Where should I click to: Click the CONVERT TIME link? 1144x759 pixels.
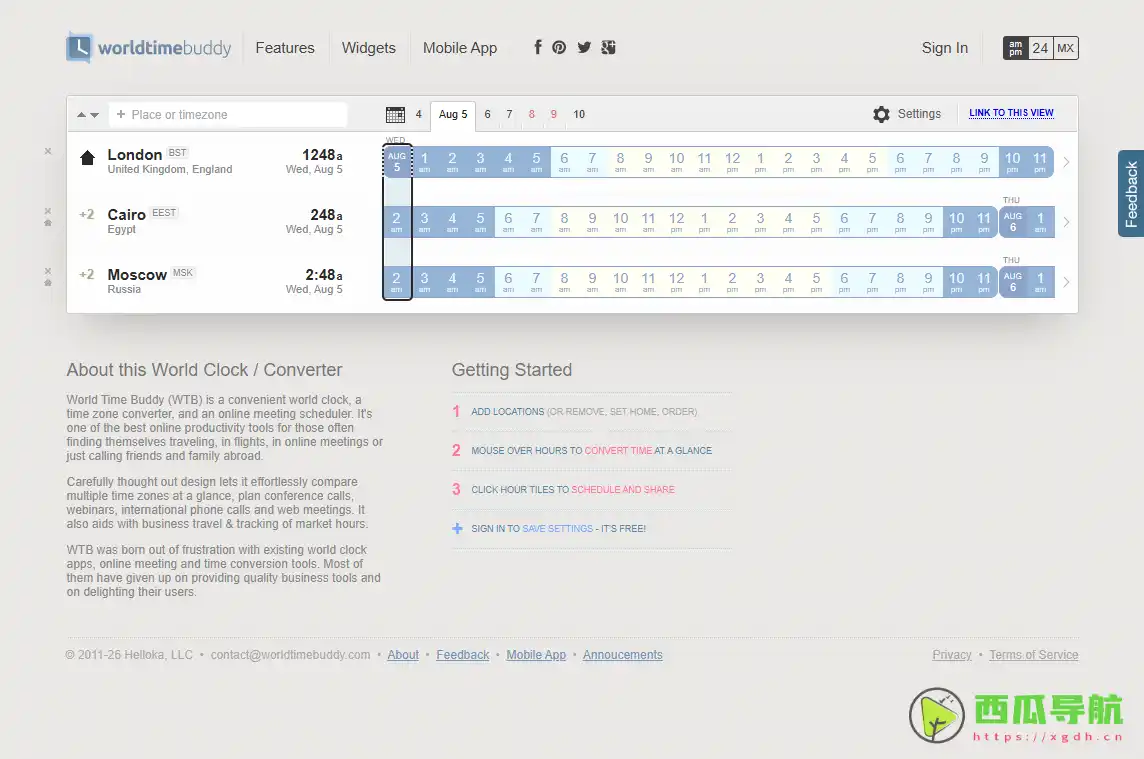(x=619, y=451)
